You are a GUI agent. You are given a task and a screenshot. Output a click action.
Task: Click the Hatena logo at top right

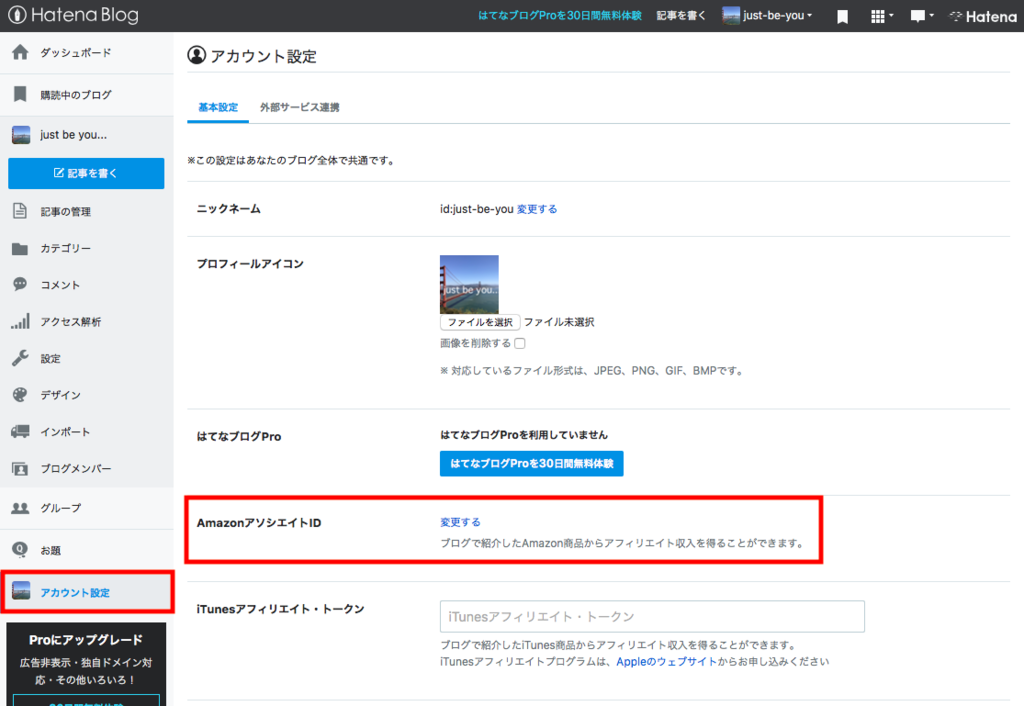983,16
